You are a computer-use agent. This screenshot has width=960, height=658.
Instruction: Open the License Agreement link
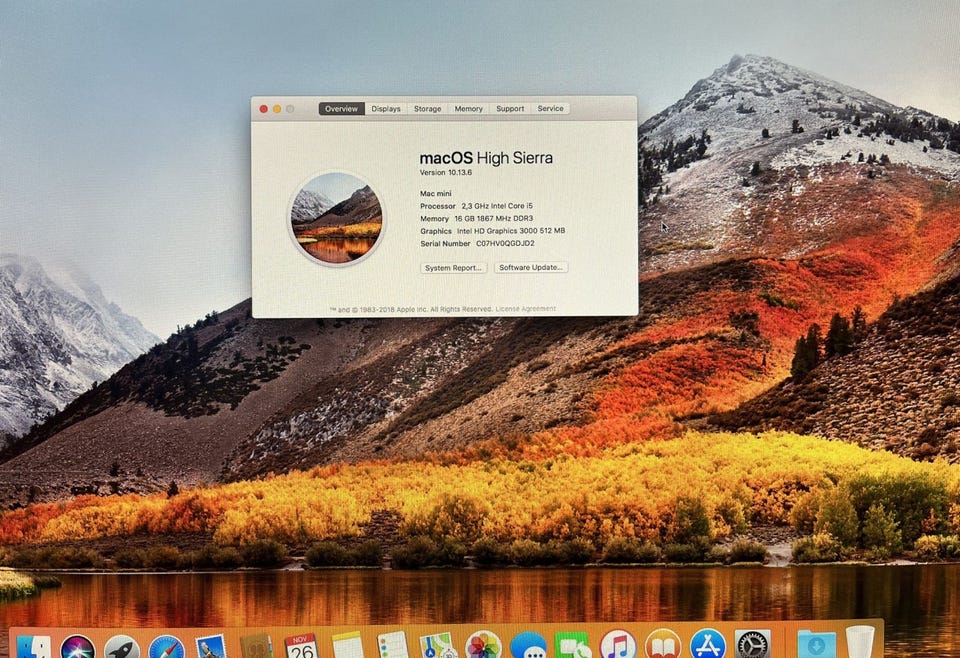pyautogui.click(x=525, y=308)
